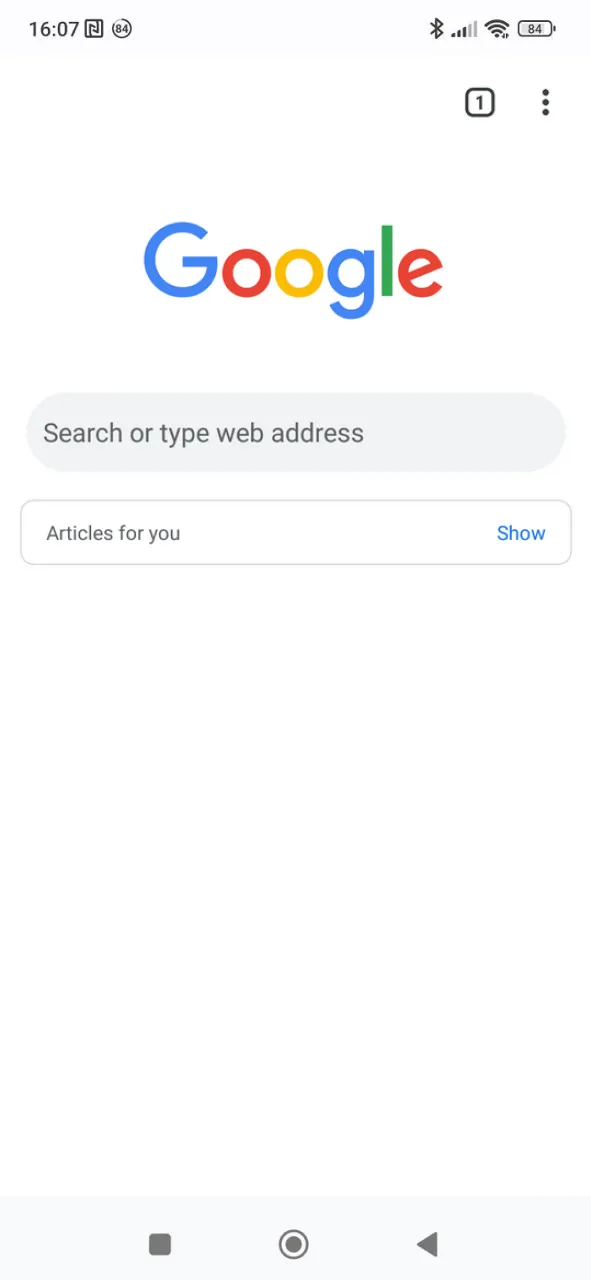
Task: Tap inside the Search or type web address field
Action: point(295,432)
